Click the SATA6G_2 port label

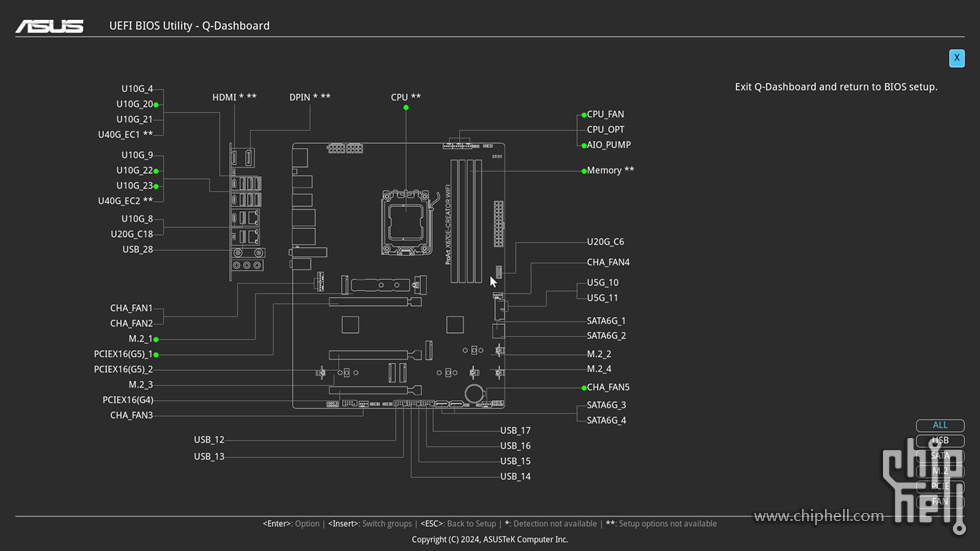pos(606,335)
